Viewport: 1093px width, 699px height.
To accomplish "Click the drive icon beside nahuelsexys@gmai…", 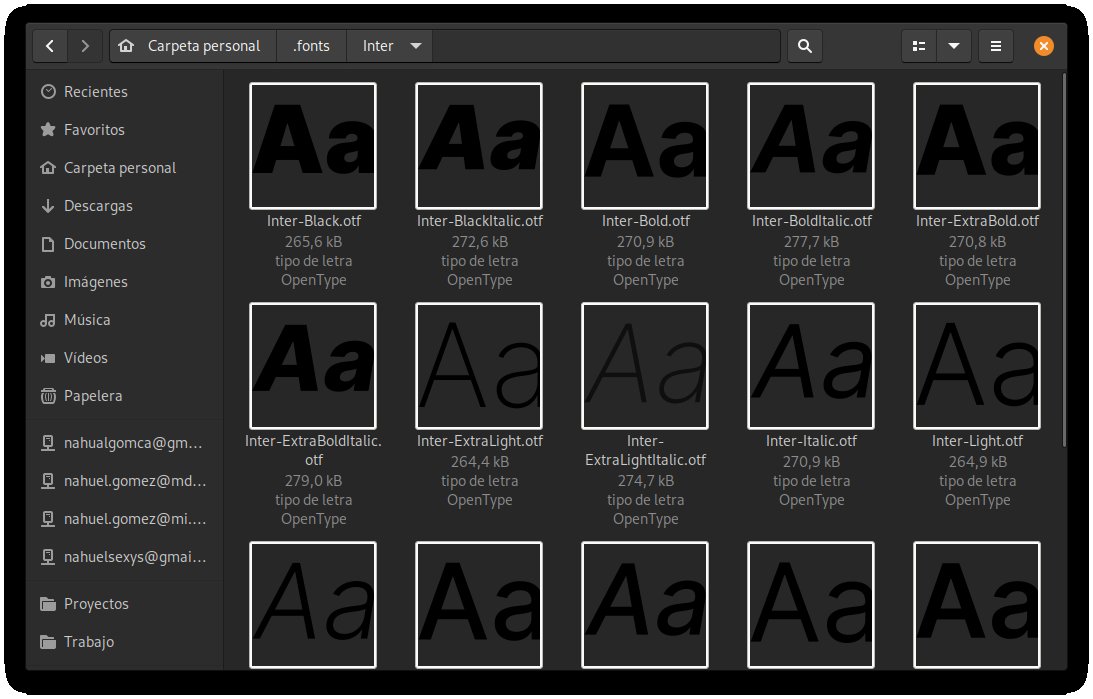I will (48, 557).
